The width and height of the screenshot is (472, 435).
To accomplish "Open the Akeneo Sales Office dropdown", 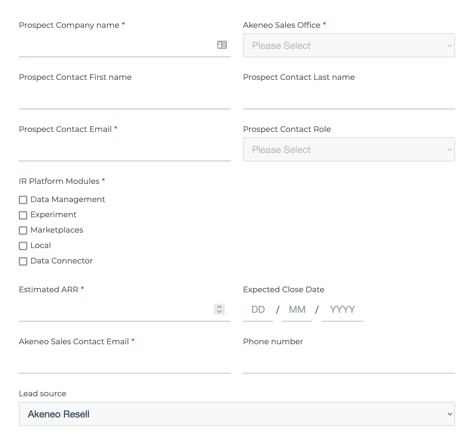I will tap(349, 45).
